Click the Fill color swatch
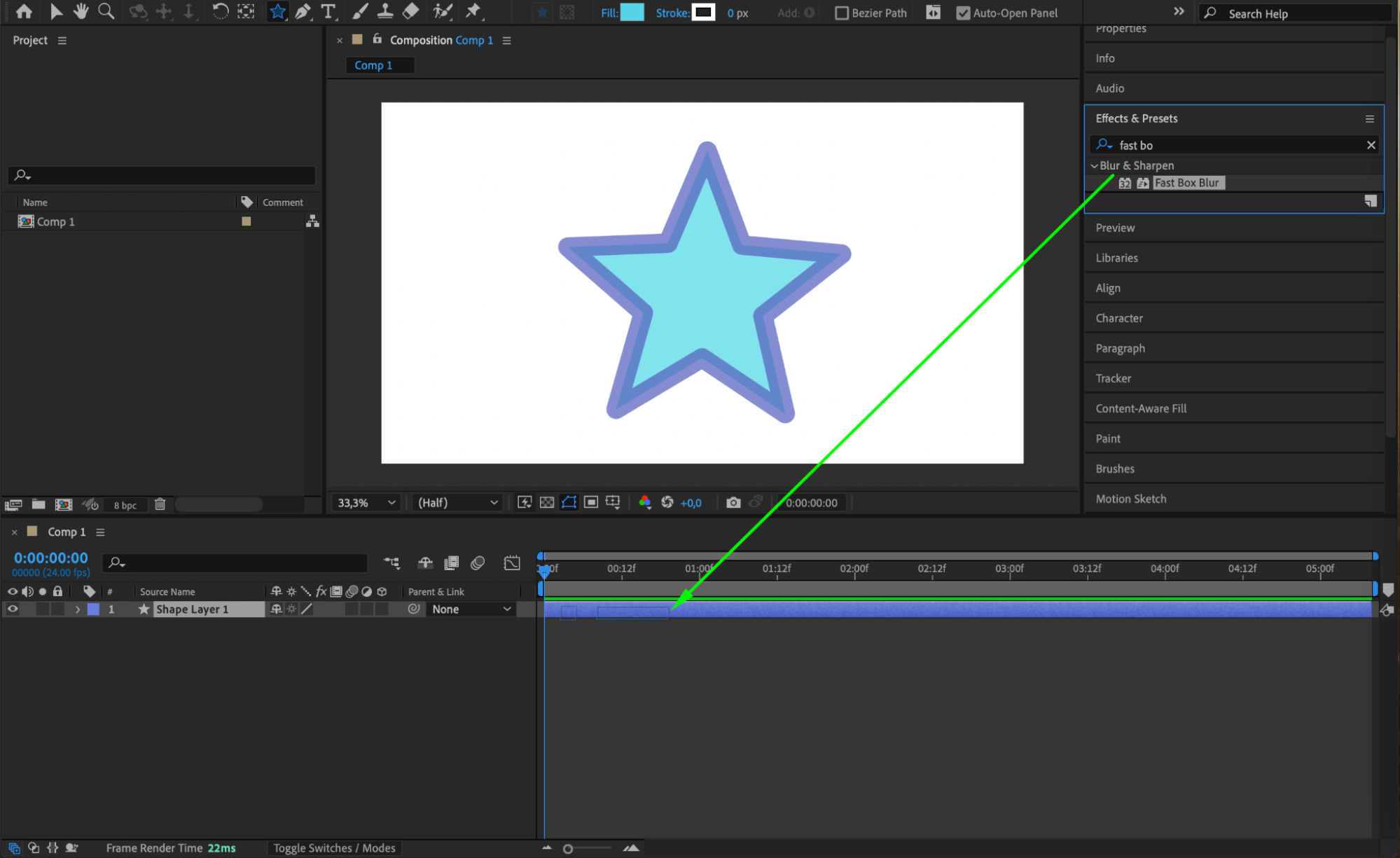 tap(632, 13)
